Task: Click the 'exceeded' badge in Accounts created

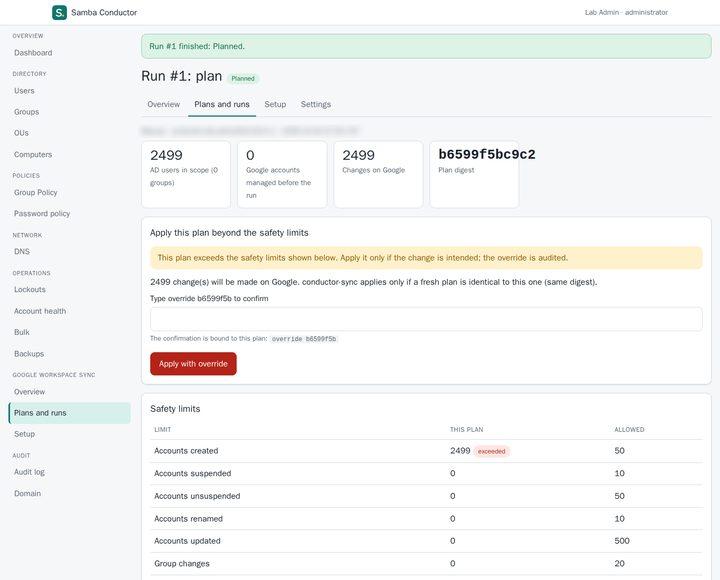Action: [491, 451]
